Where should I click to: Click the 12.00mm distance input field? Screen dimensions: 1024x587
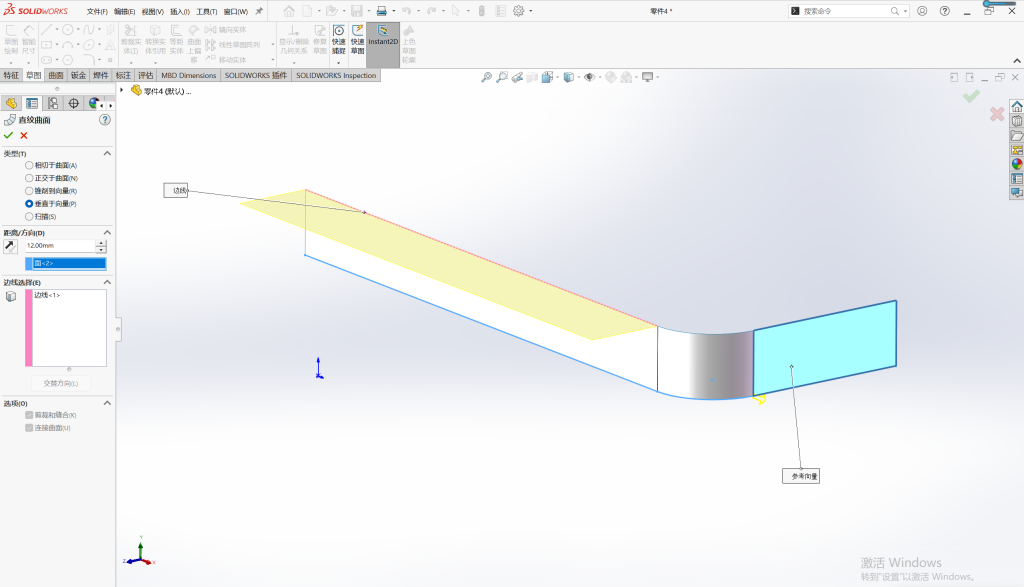coord(60,246)
